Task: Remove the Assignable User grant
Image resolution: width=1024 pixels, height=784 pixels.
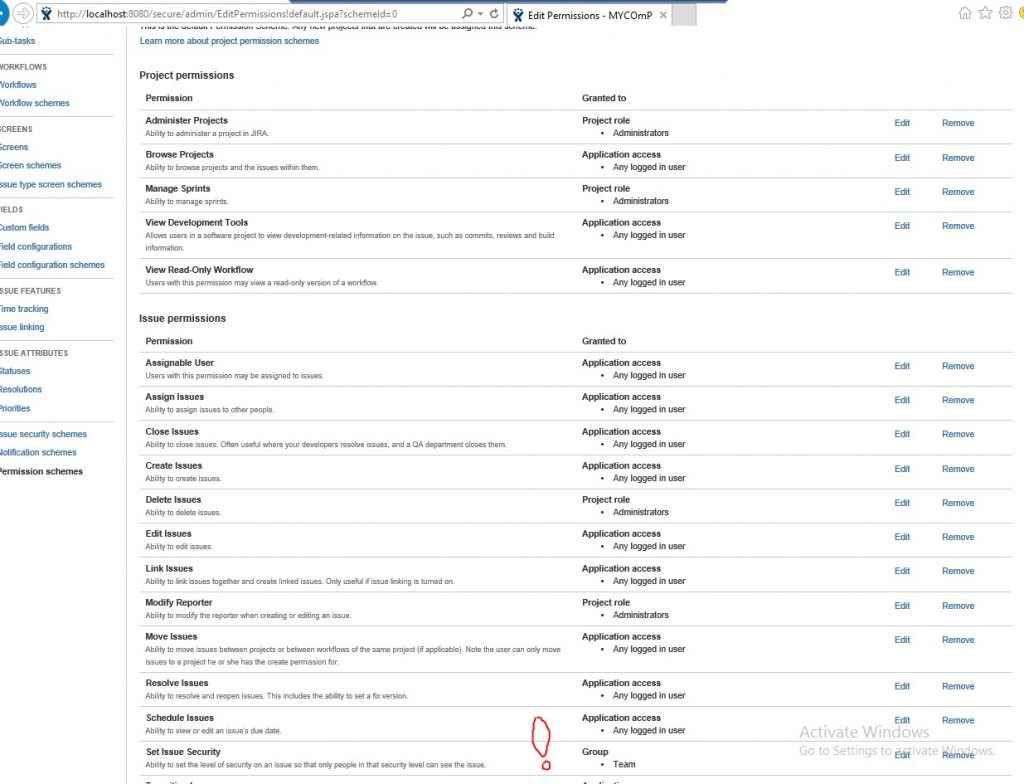Action: tap(958, 366)
